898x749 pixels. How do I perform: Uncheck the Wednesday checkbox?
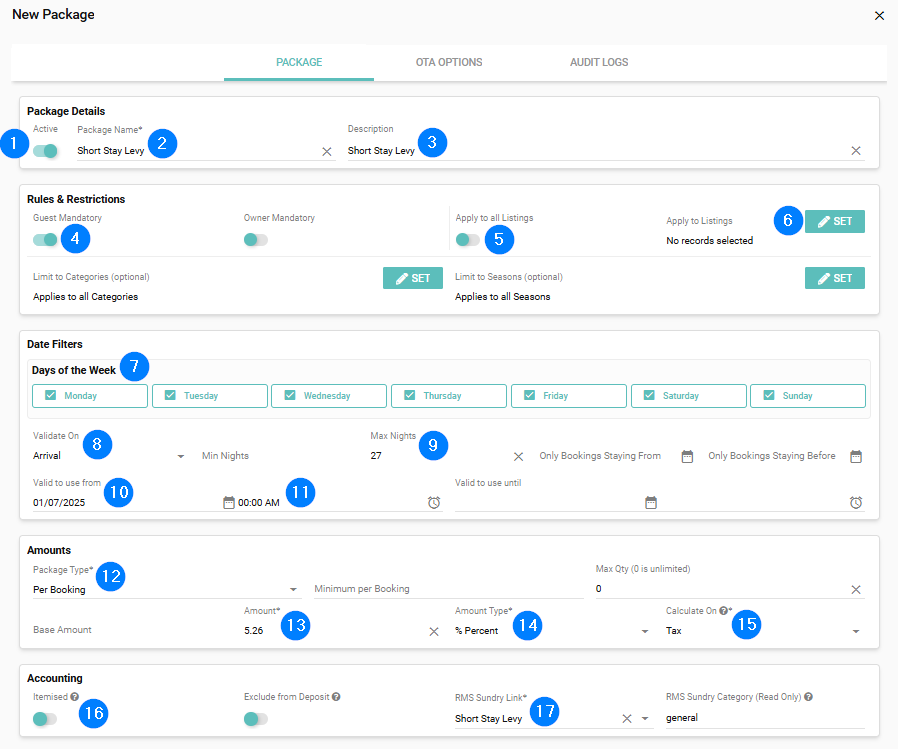[x=290, y=396]
